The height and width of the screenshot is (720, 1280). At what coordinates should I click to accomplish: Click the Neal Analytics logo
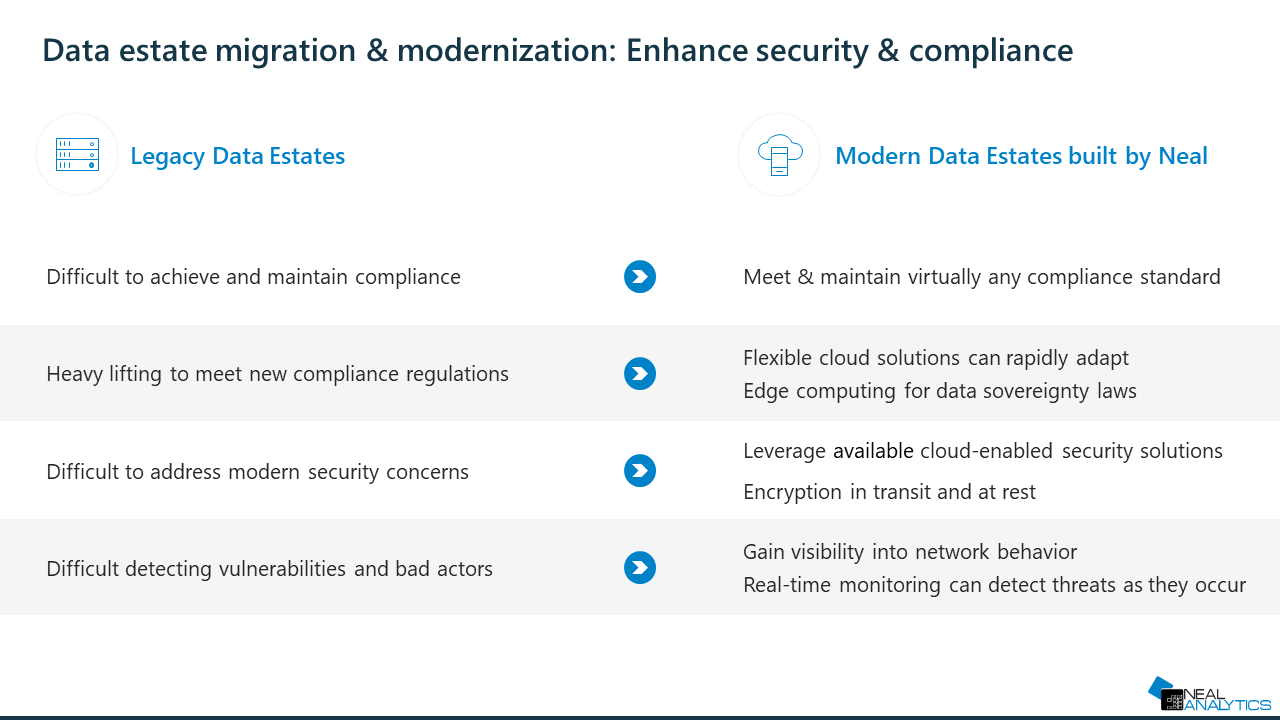(1209, 694)
